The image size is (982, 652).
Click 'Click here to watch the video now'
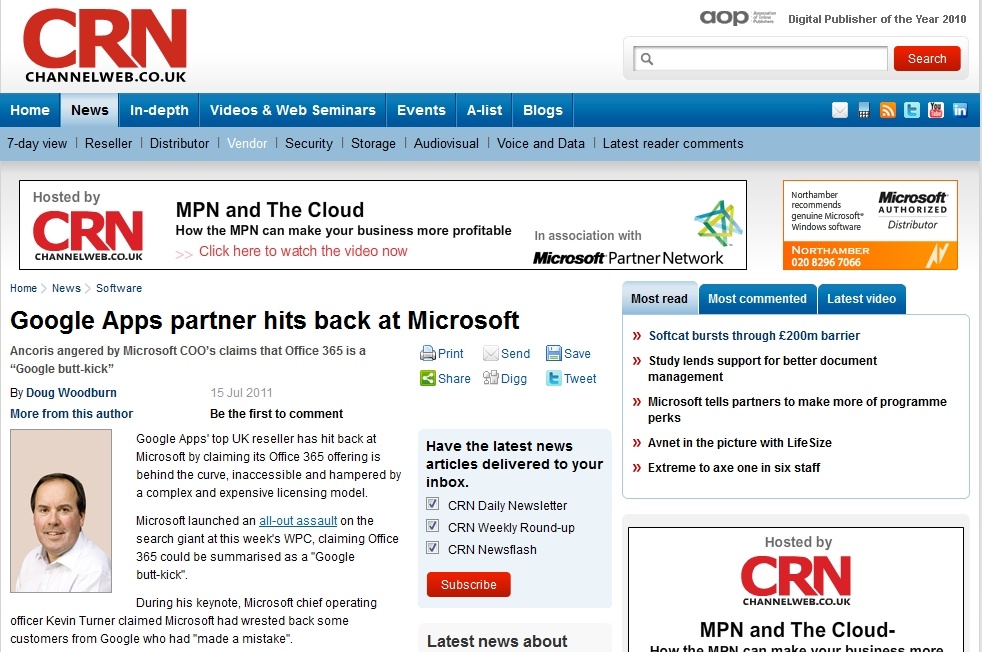pos(303,251)
